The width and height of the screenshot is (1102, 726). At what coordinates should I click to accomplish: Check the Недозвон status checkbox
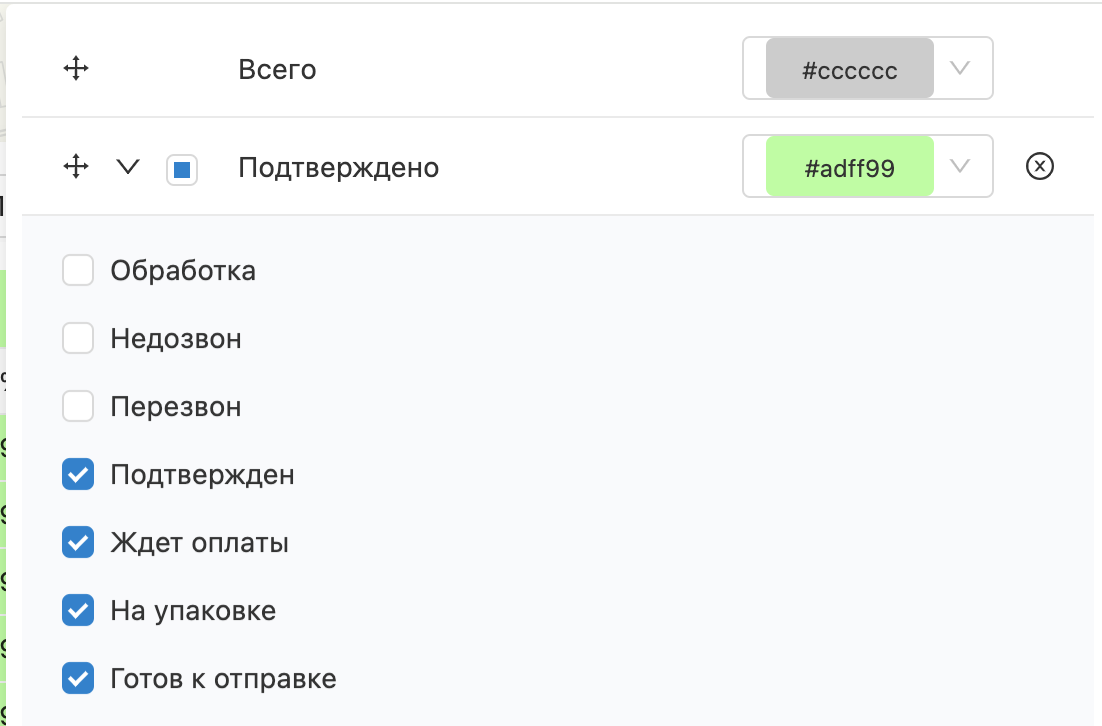[78, 338]
